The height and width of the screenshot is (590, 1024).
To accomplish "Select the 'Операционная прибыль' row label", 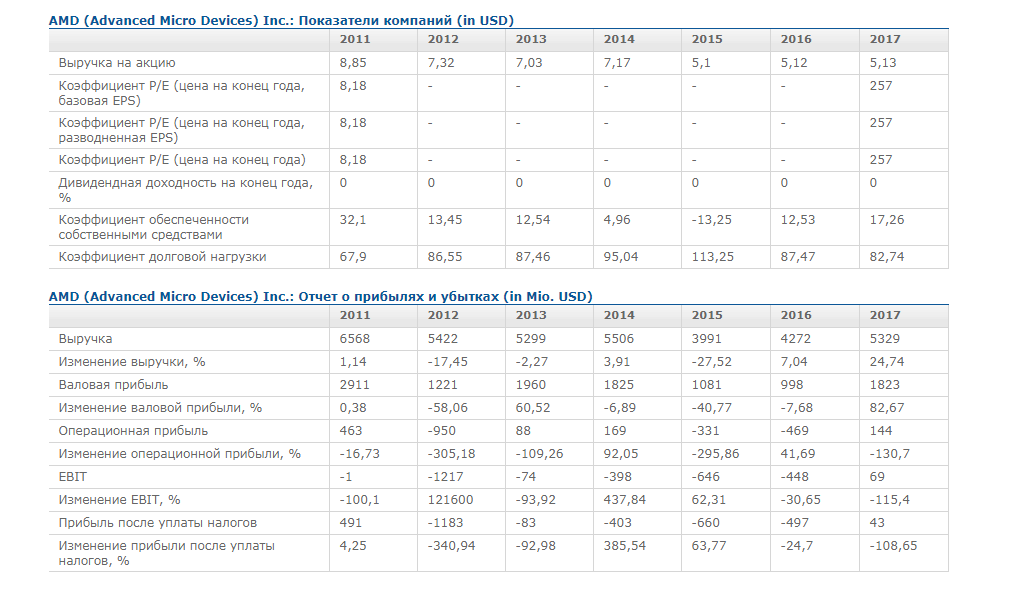I will tap(133, 431).
